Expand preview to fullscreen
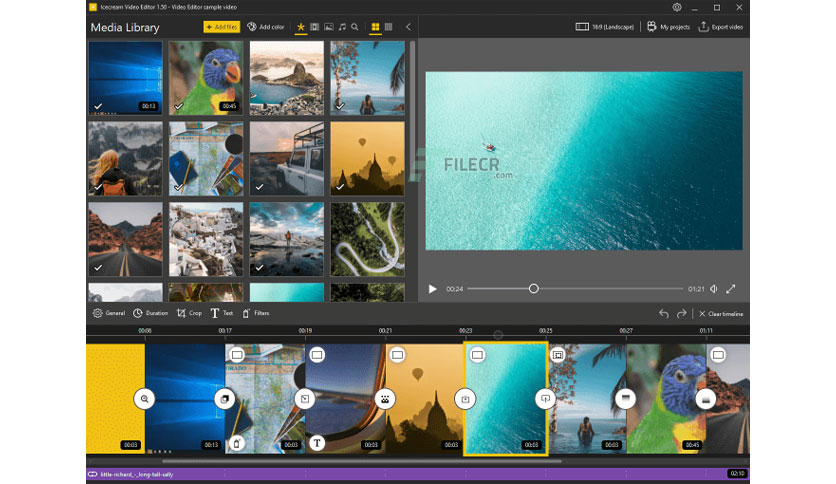Image resolution: width=836 pixels, height=484 pixels. (730, 289)
